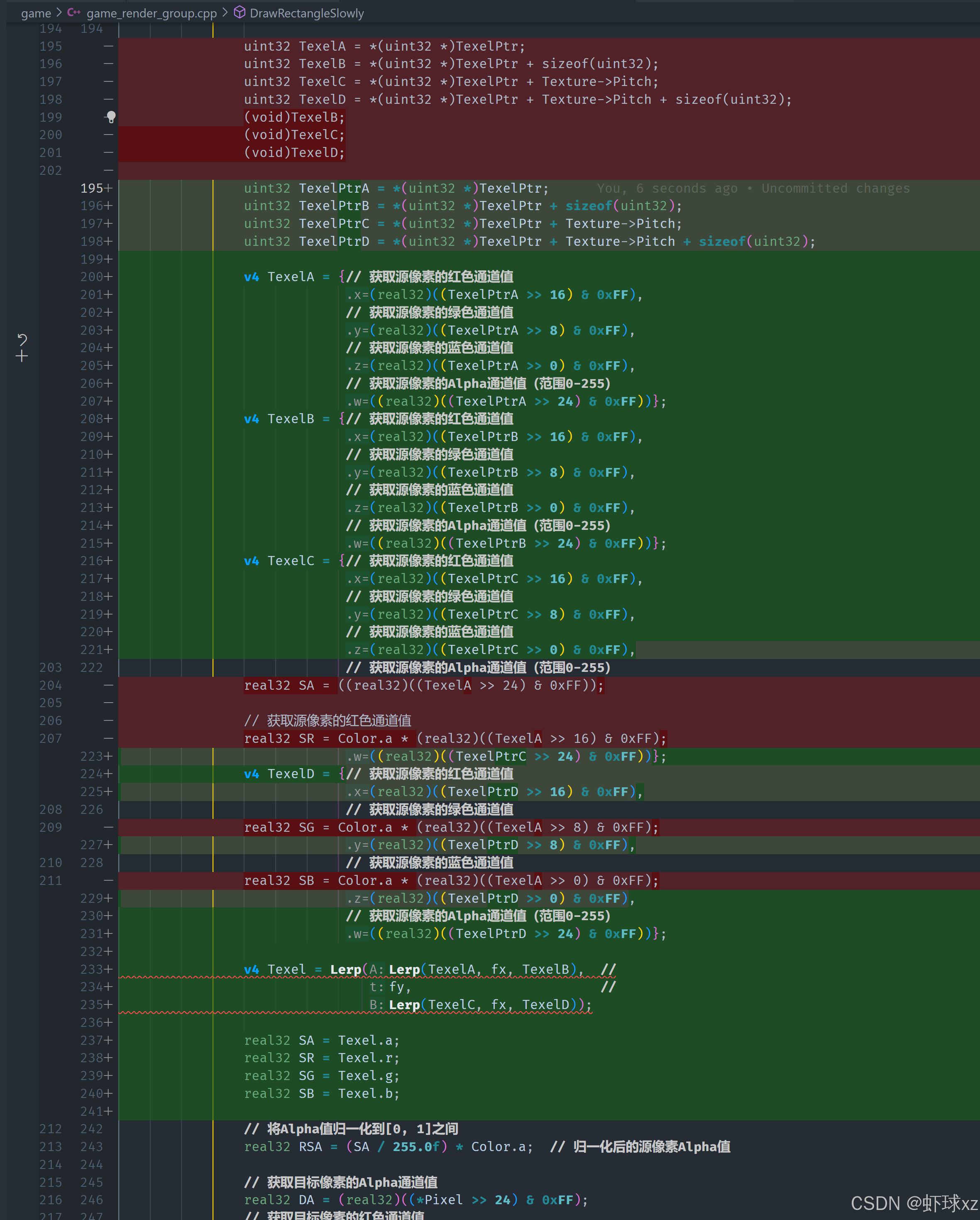Screen dimensions: 980x1220
Task: Click line 'real32 SG = Texel.g;'
Action: coord(322,1076)
